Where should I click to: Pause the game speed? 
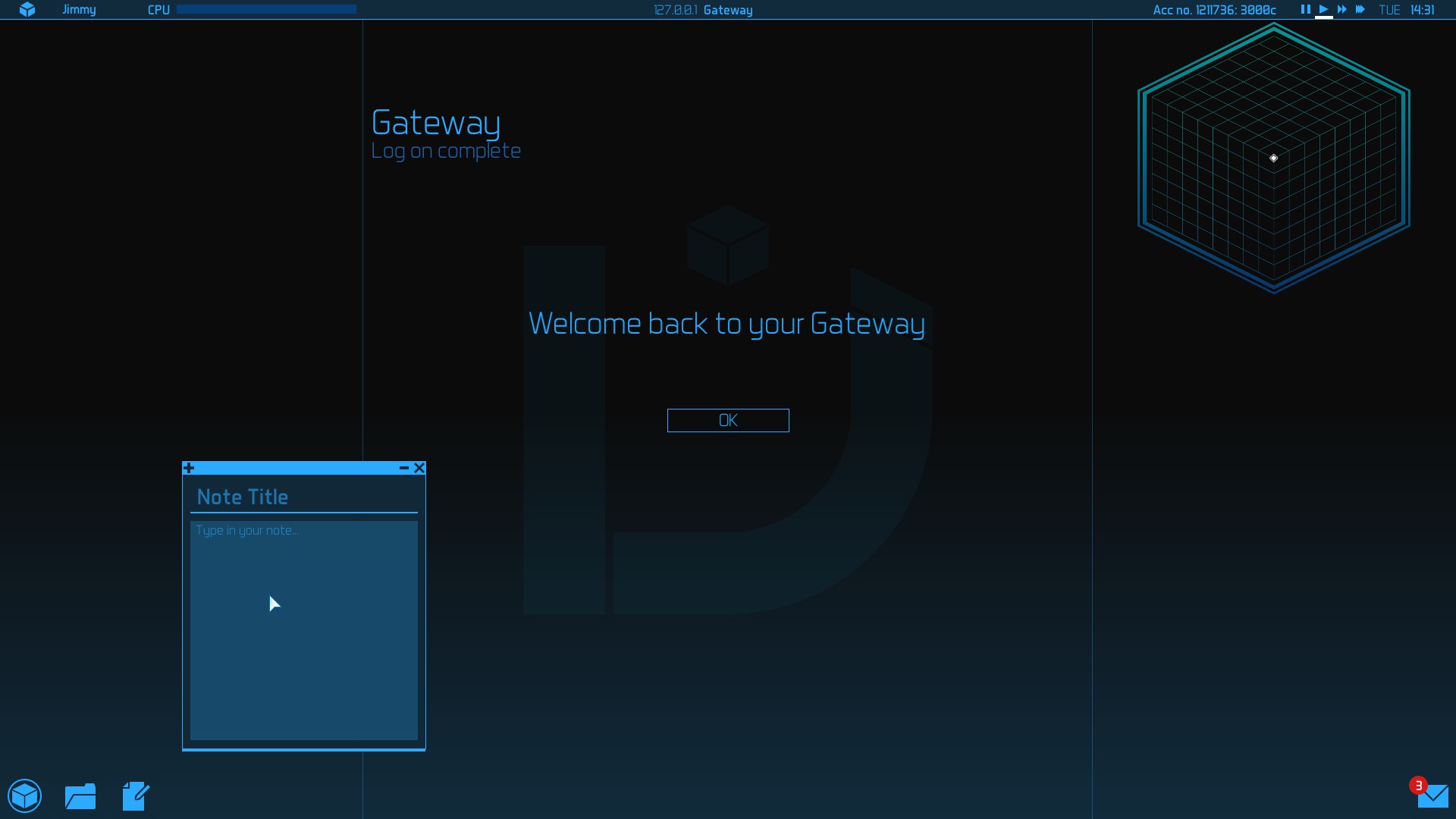(1305, 9)
